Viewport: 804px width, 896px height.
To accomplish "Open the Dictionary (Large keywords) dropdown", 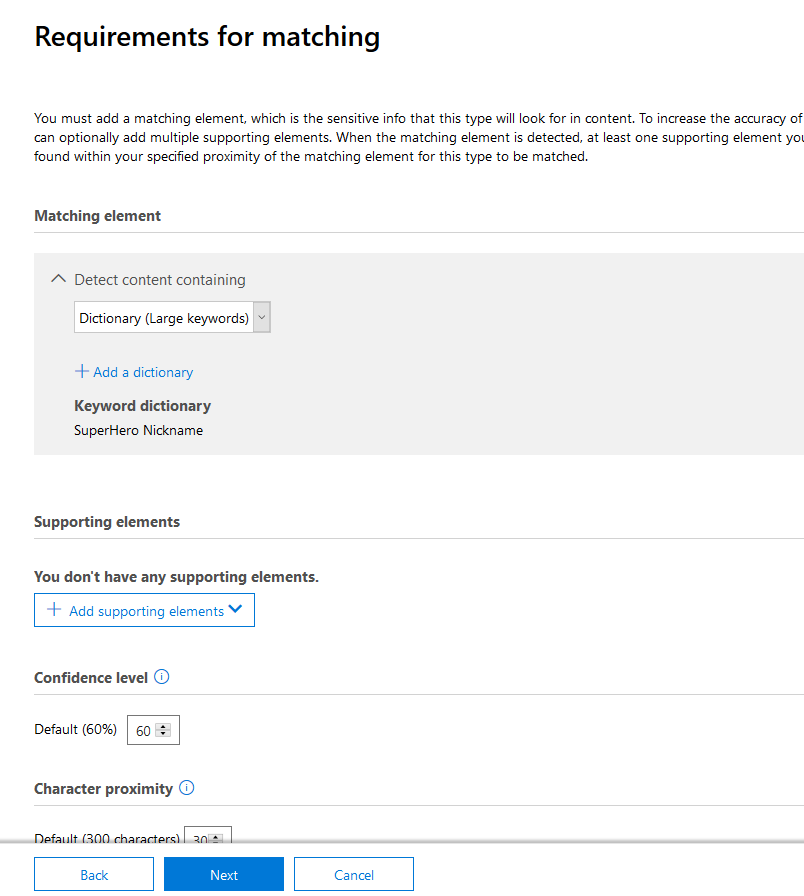I will [172, 318].
